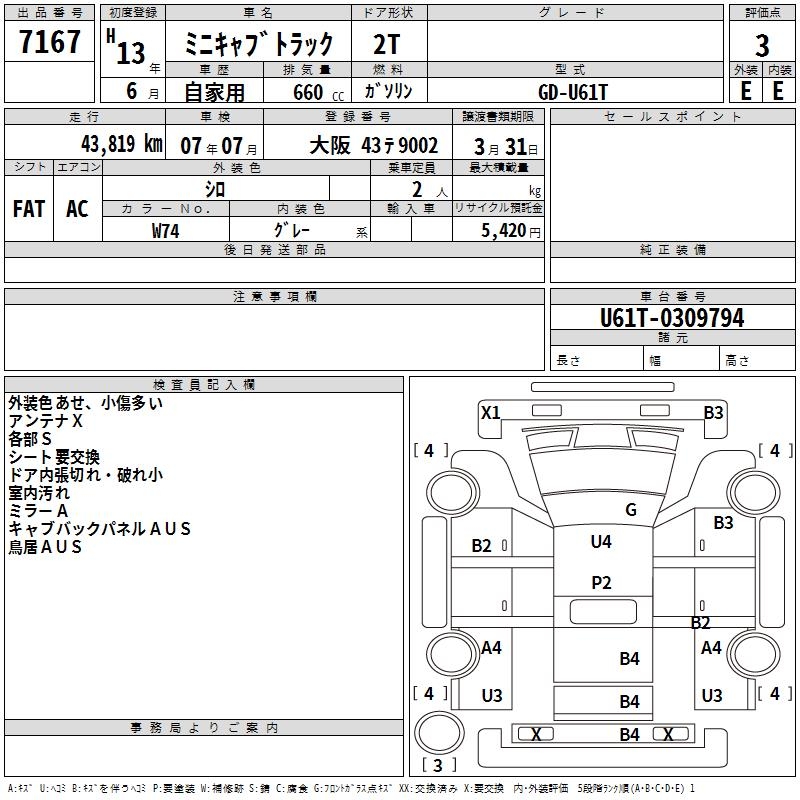Click the 検査員記入欄 header
The width and height of the screenshot is (800, 800).
(204, 385)
